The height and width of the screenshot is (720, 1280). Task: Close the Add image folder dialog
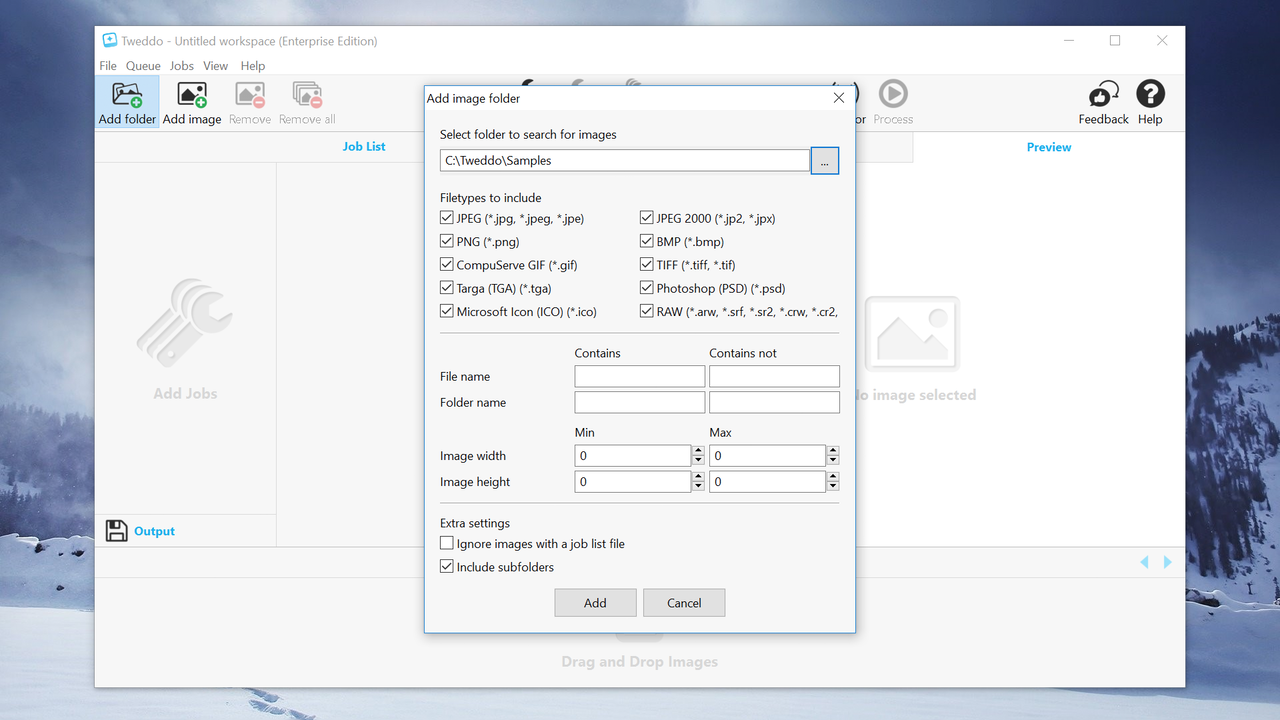(x=839, y=98)
